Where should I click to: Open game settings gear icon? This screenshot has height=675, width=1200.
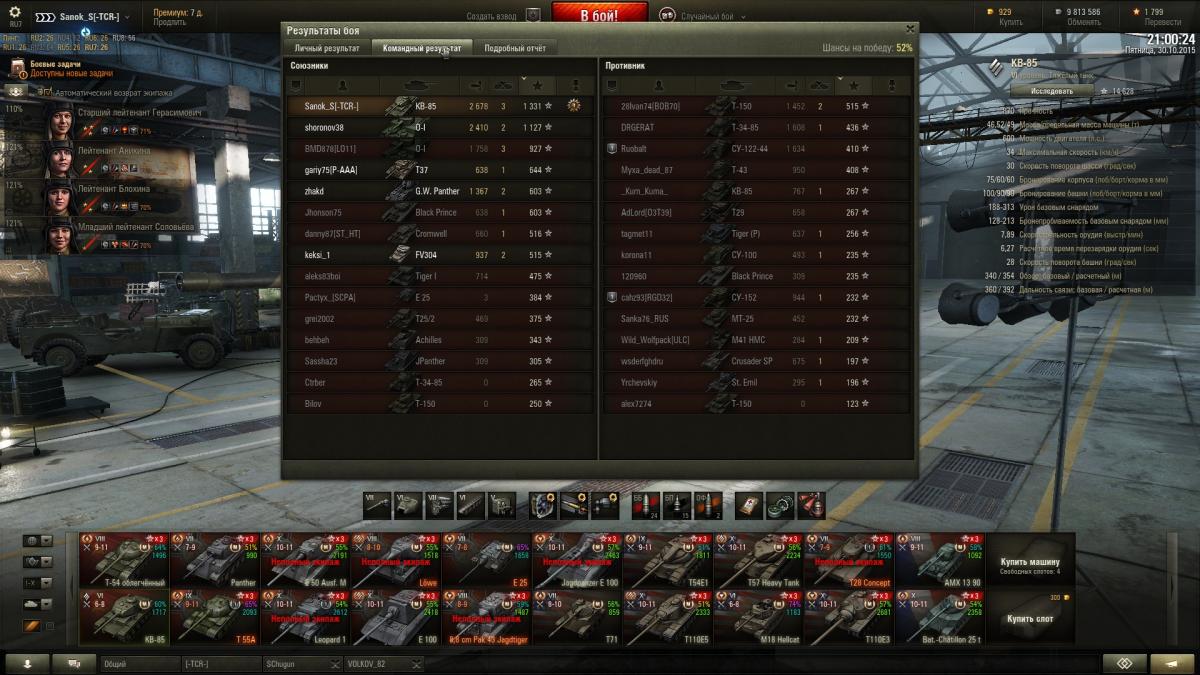point(15,12)
